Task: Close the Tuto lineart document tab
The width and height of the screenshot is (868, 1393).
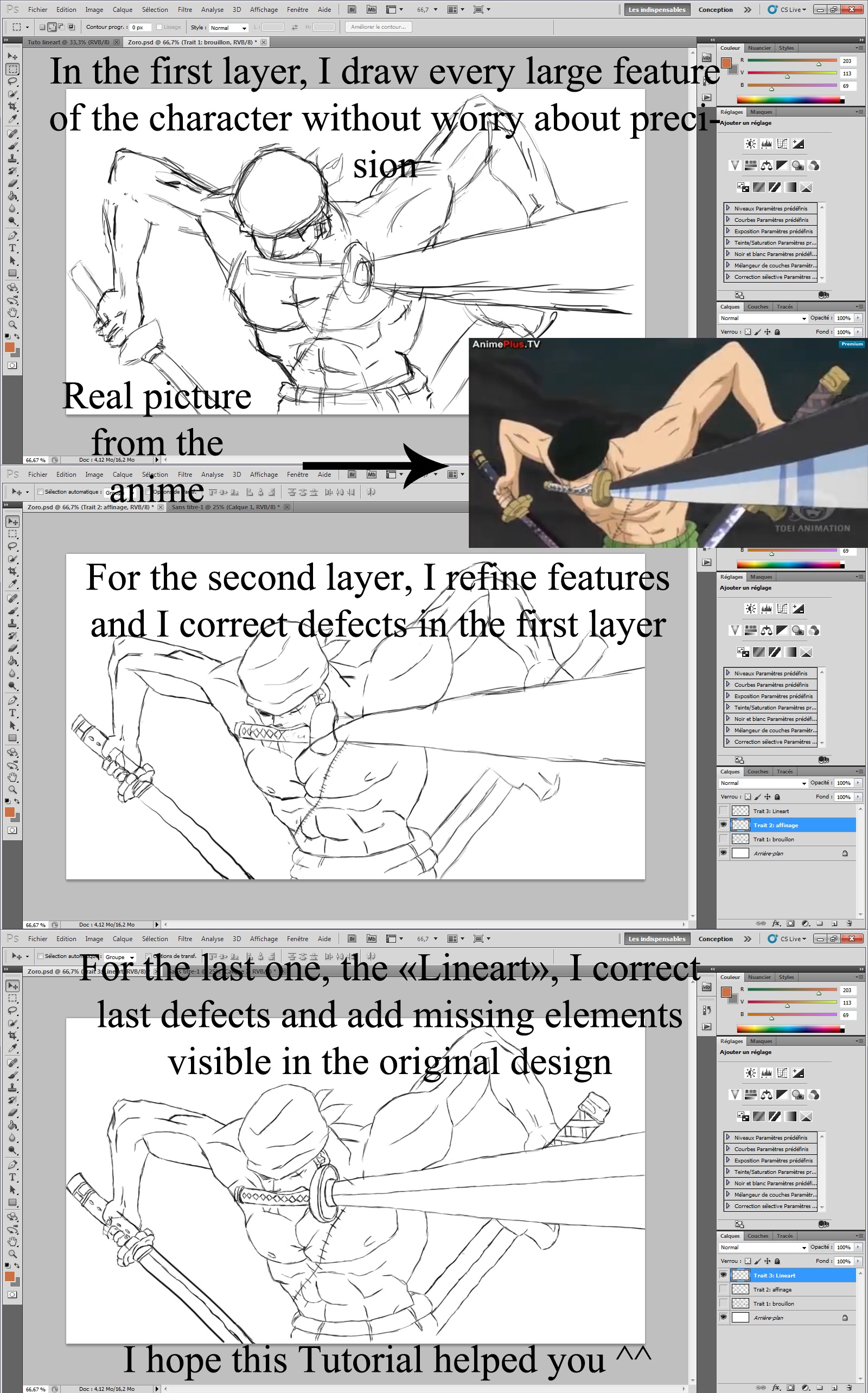Action: (x=117, y=42)
